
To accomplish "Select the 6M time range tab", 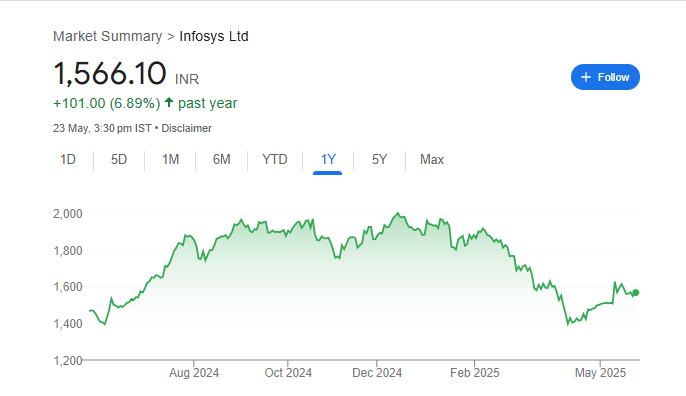I will (221, 159).
